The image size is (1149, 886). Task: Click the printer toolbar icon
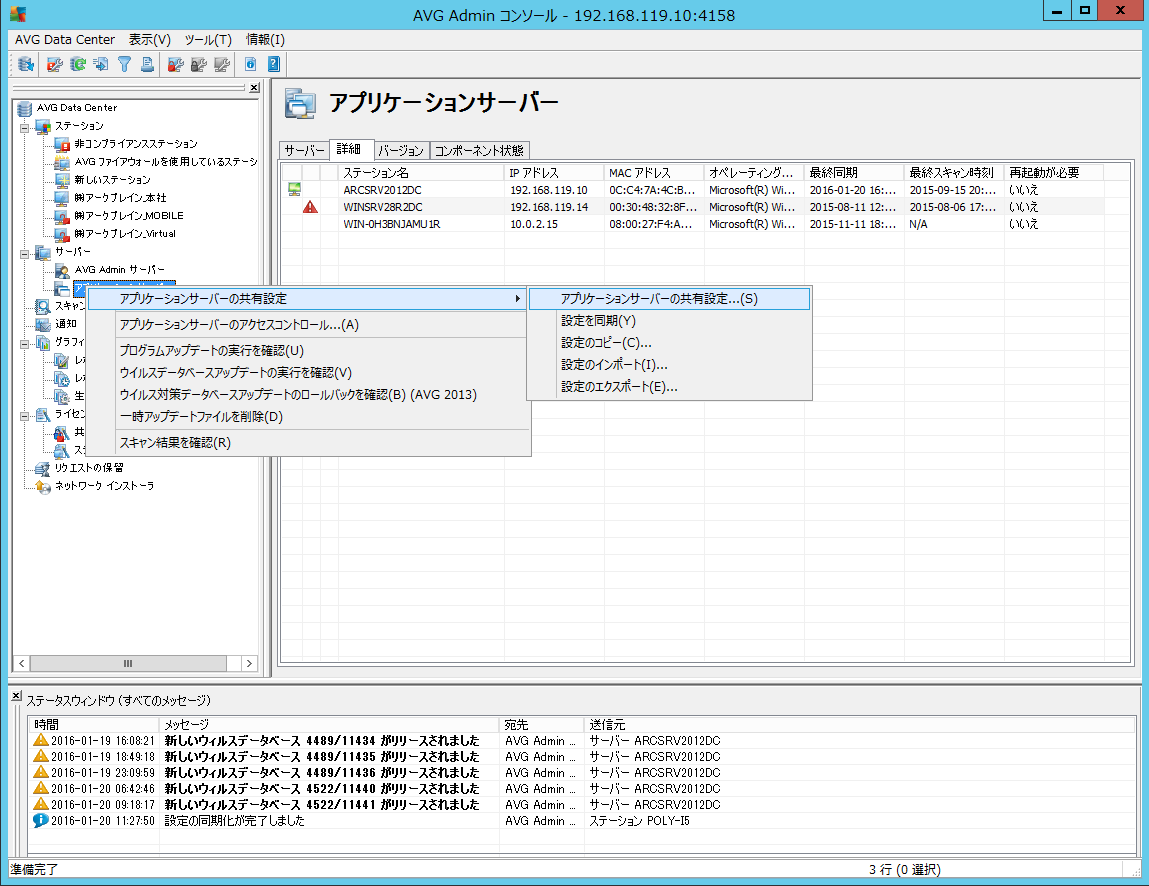pyautogui.click(x=147, y=64)
